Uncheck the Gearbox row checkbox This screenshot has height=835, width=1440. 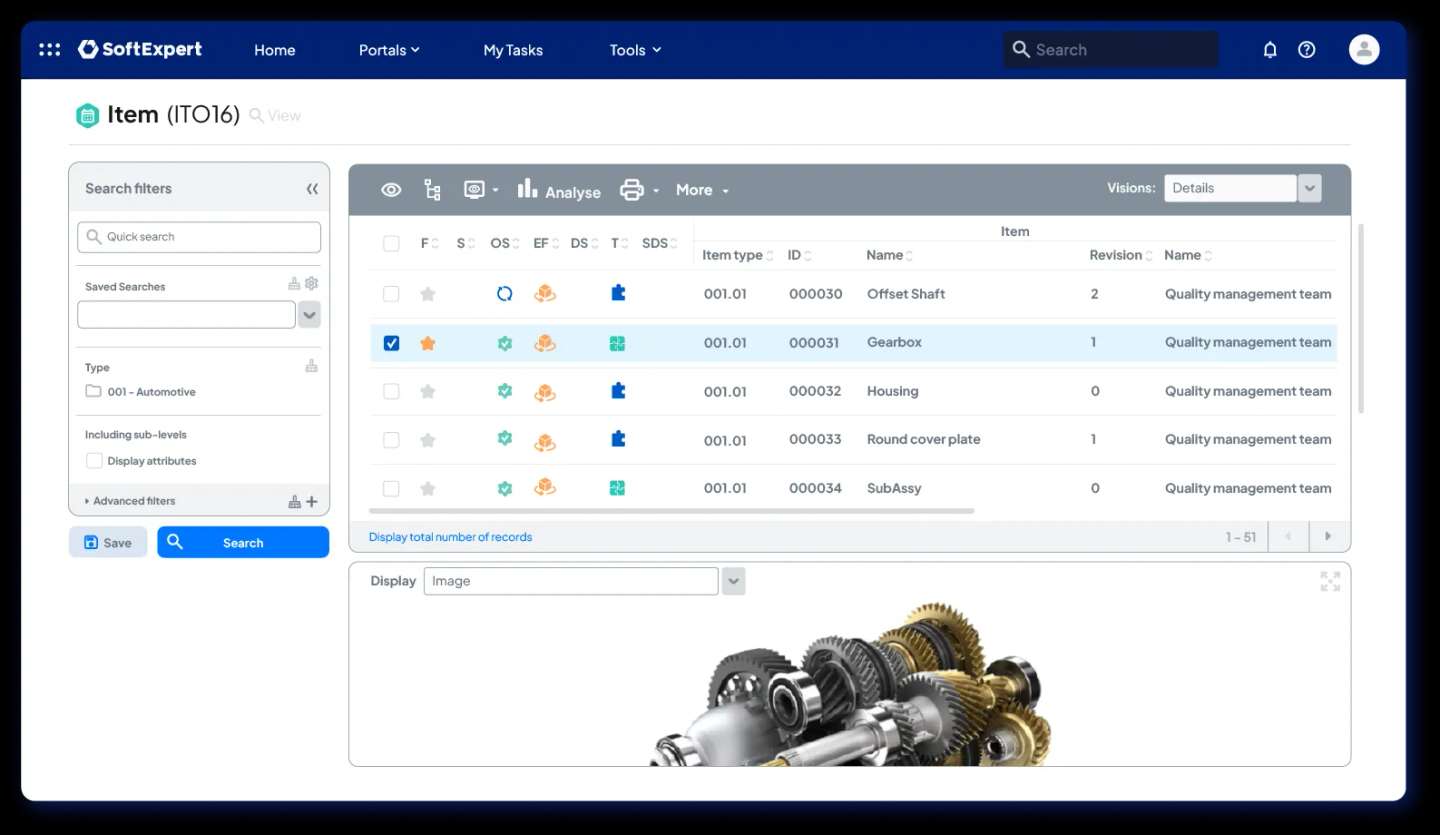coord(391,342)
